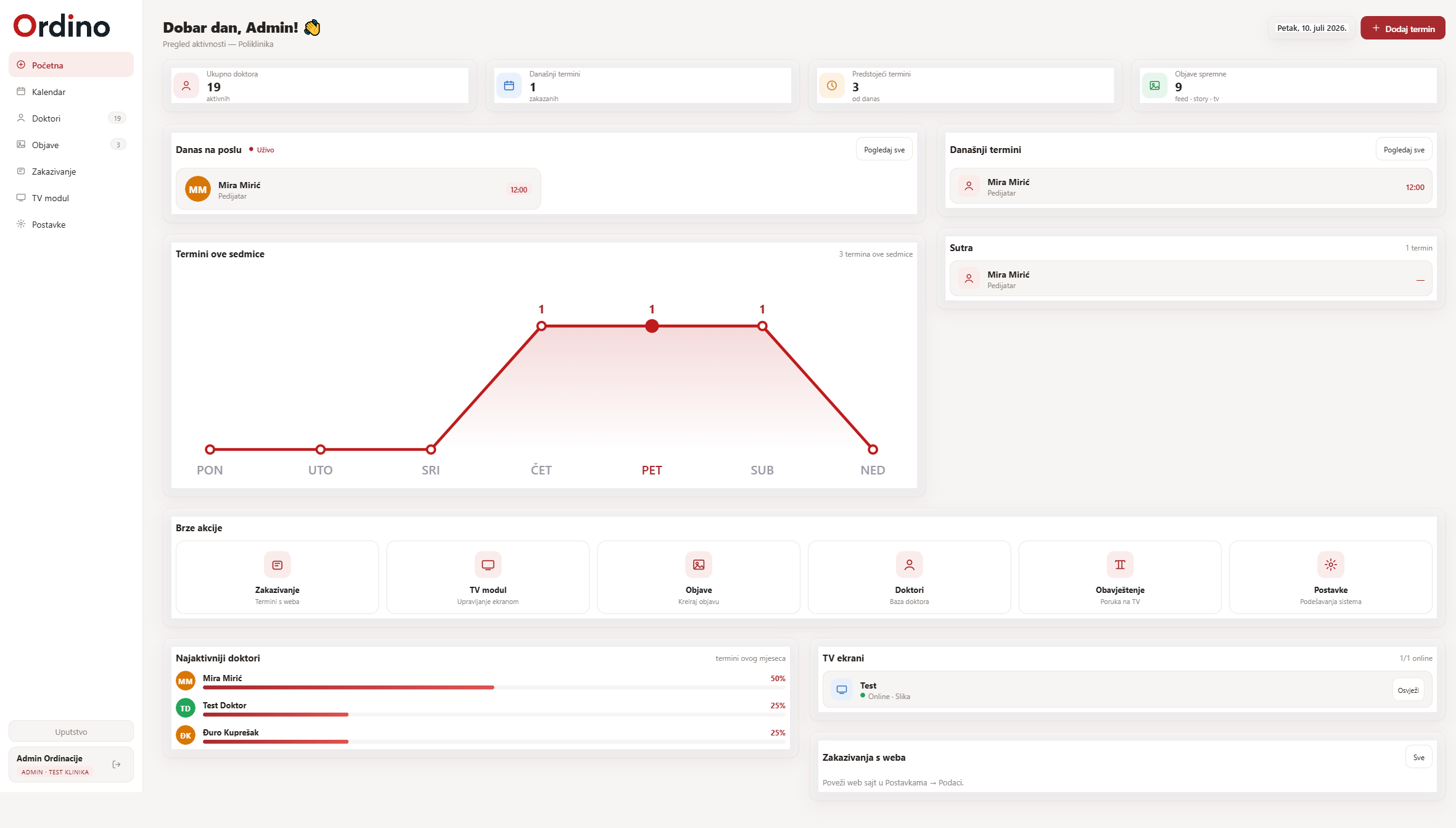
Task: Click the TD avatar for Test Doktor
Action: pyautogui.click(x=186, y=708)
